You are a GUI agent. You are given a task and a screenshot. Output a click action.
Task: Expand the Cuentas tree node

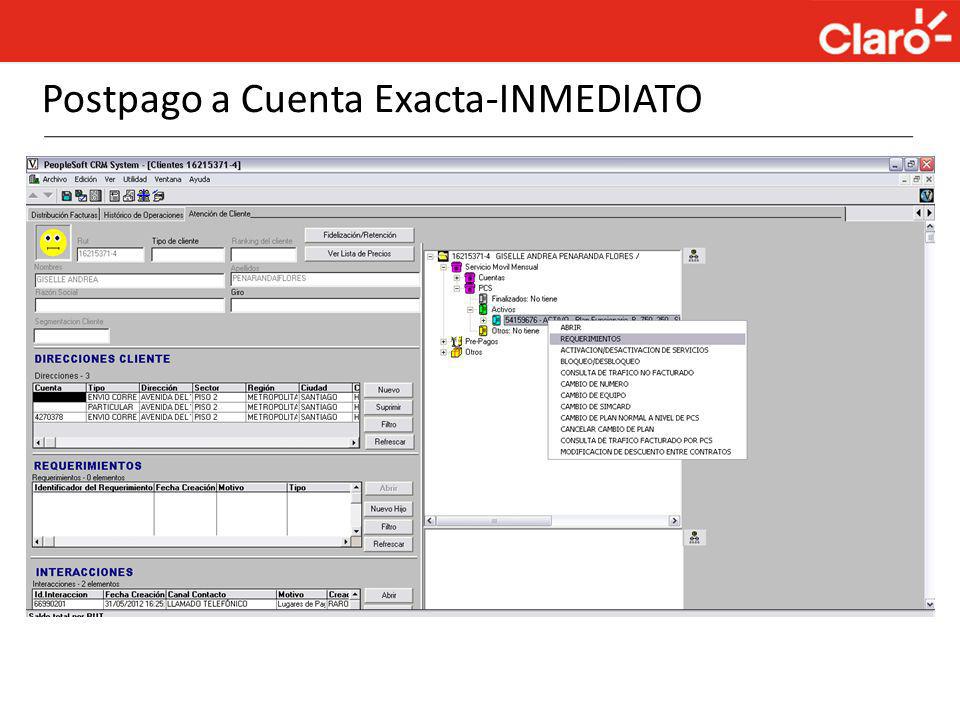click(457, 278)
